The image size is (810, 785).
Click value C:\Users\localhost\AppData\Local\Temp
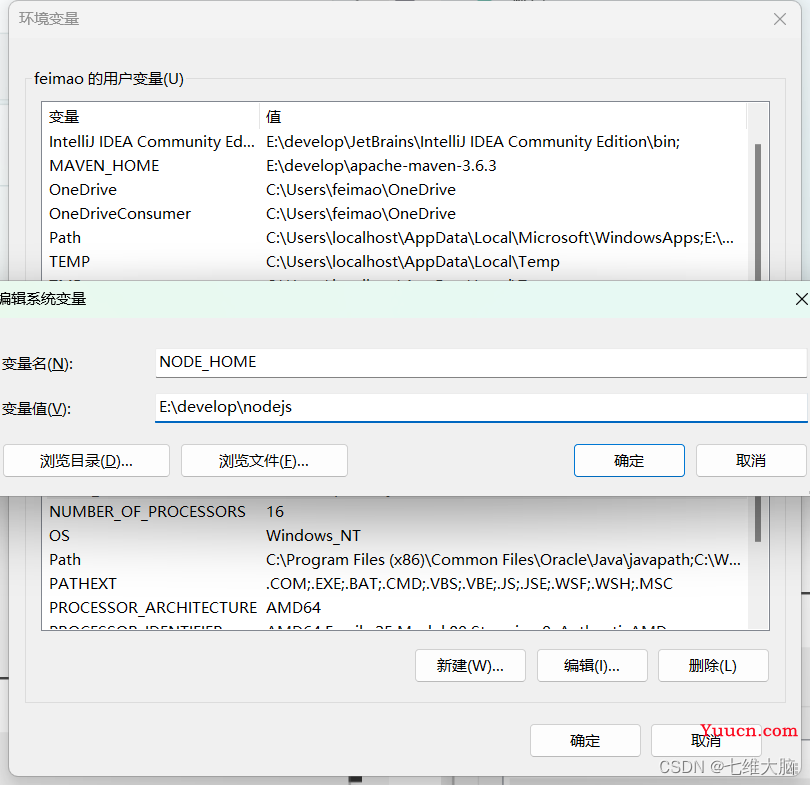[x=413, y=262]
